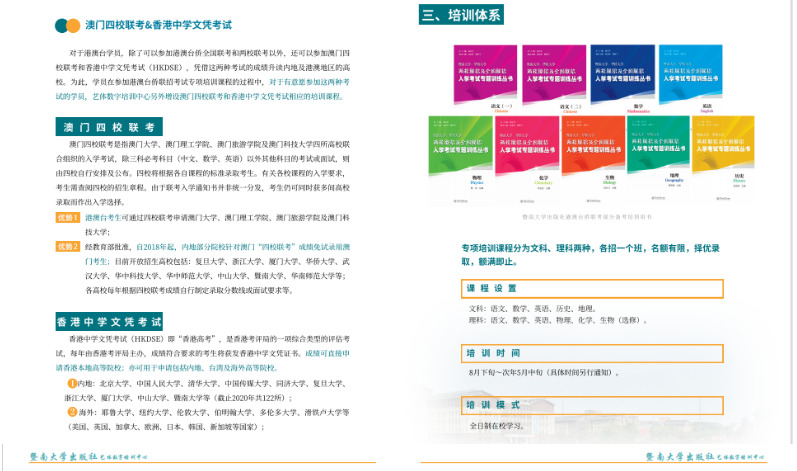
Task: Click the 三、培训体系 heading banner
Action: 461,15
